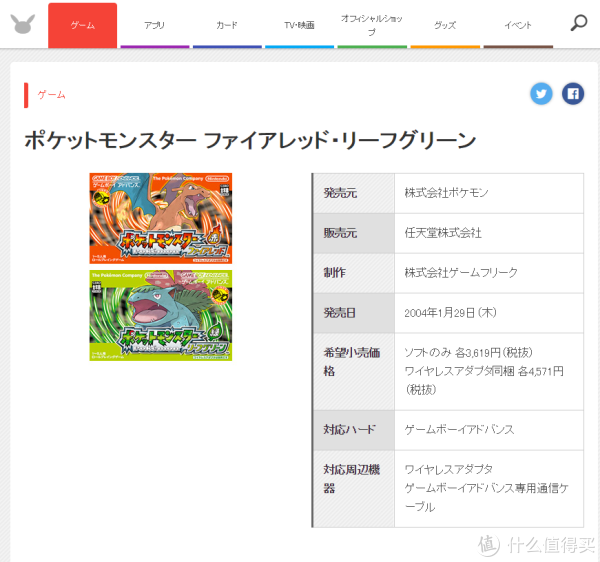Click the Pikachu silhouette home logo

click(23, 24)
